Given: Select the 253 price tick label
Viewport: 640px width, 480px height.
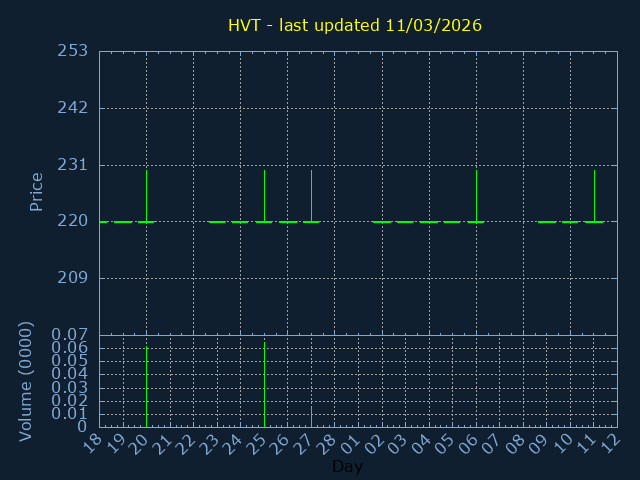Looking at the screenshot, I should [72, 51].
